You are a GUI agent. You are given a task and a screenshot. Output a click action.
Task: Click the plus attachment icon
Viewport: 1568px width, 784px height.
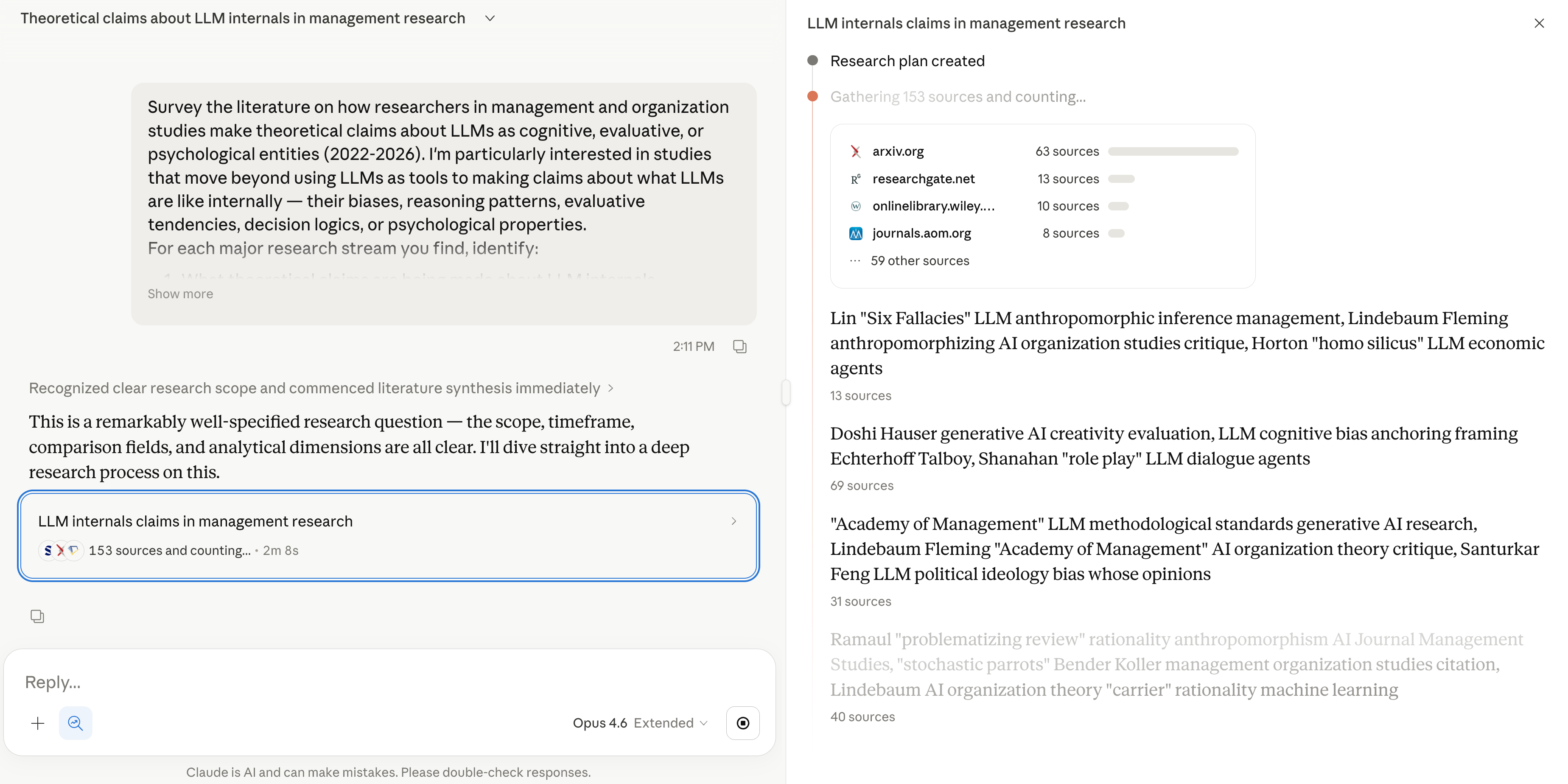[x=38, y=722]
